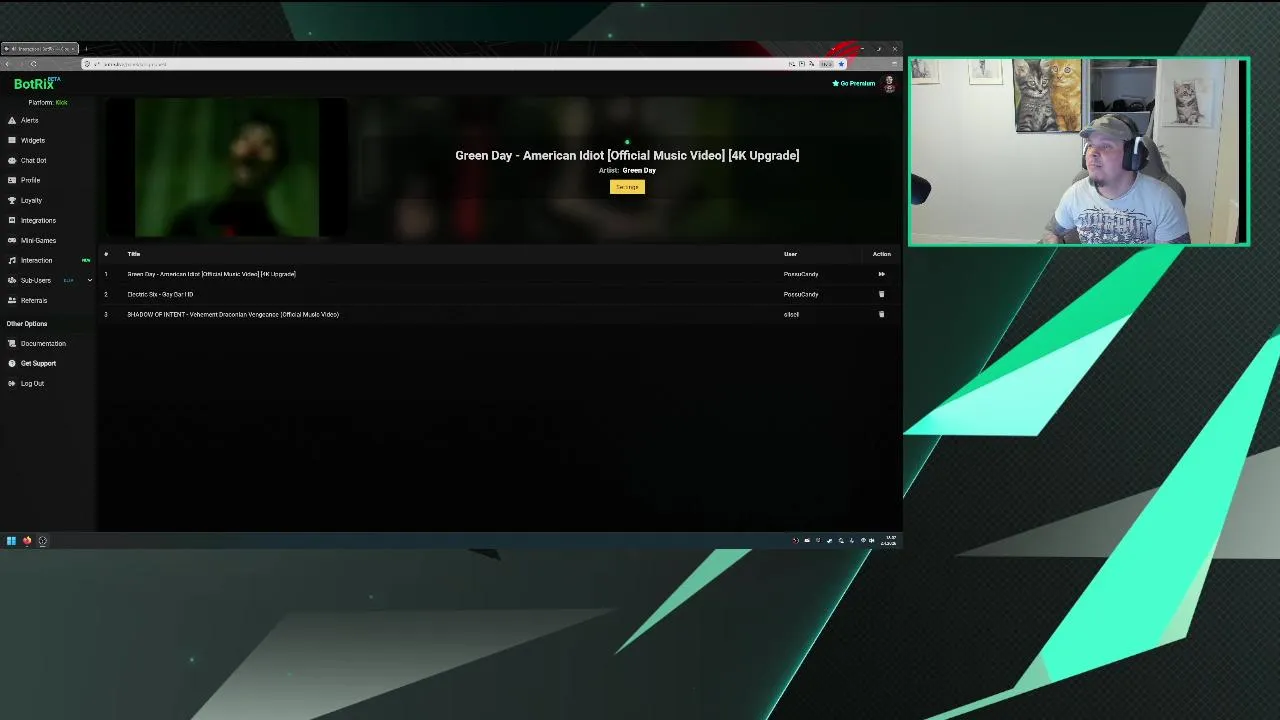Screen dimensions: 1280x720
Task: Select the Loyalty trophy icon
Action: 12,200
